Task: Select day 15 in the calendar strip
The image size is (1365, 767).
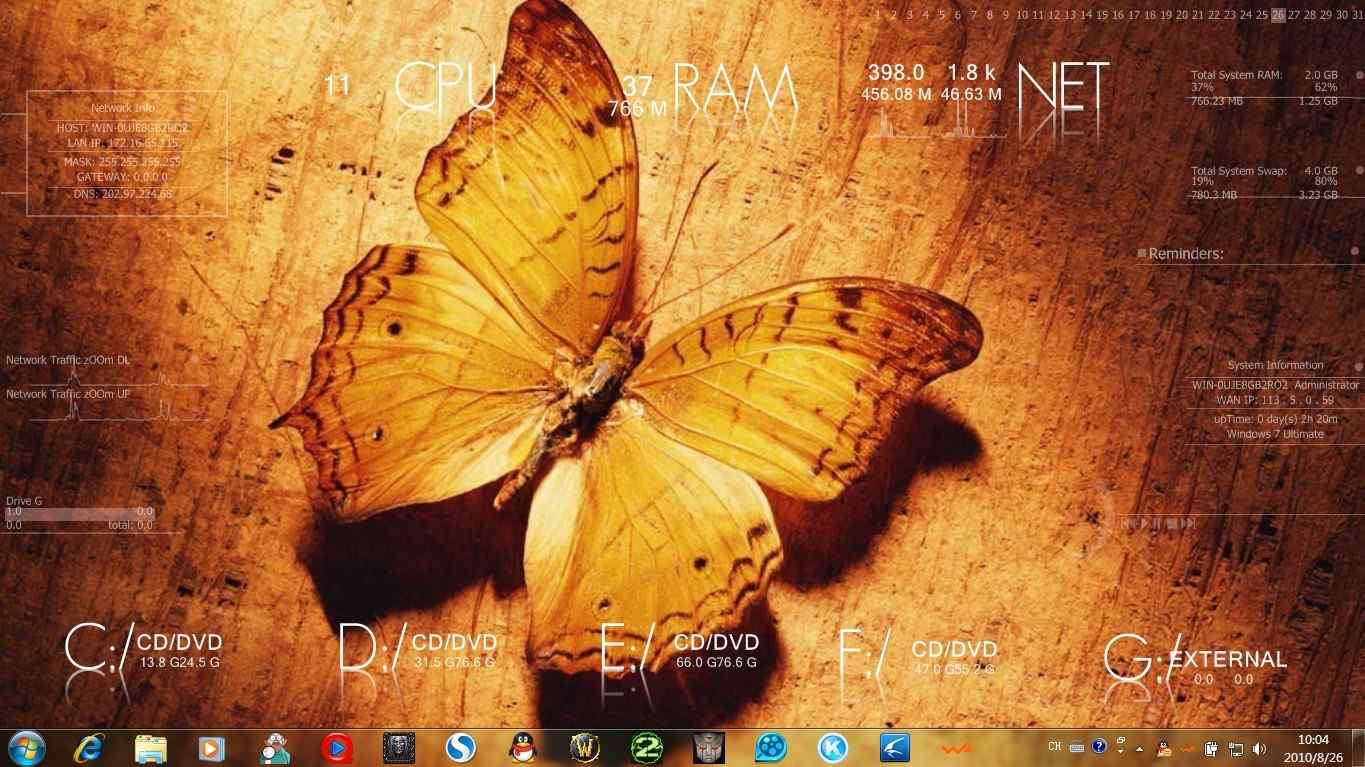Action: tap(1102, 14)
